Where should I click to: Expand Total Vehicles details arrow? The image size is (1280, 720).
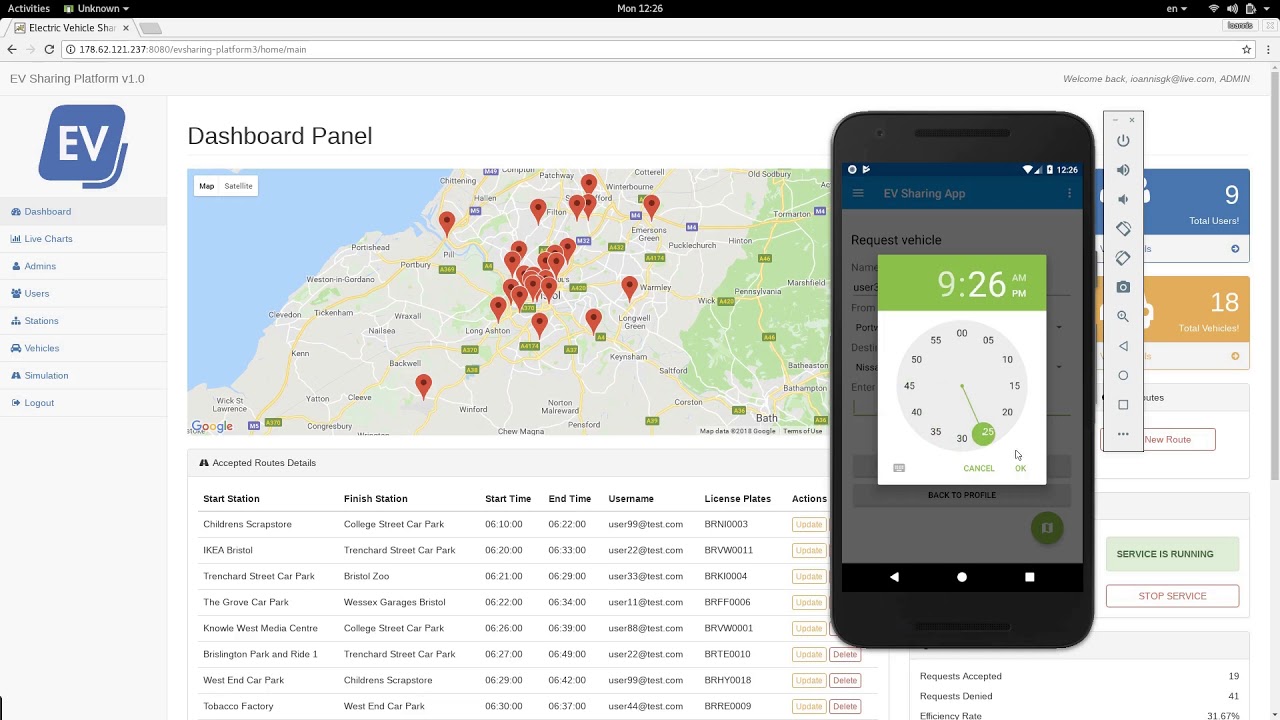[x=1235, y=356]
